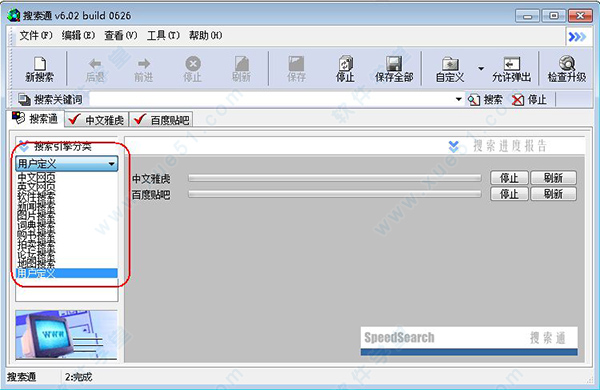Switch to the 中文雅虎 tab
This screenshot has width=600, height=390.
96,120
